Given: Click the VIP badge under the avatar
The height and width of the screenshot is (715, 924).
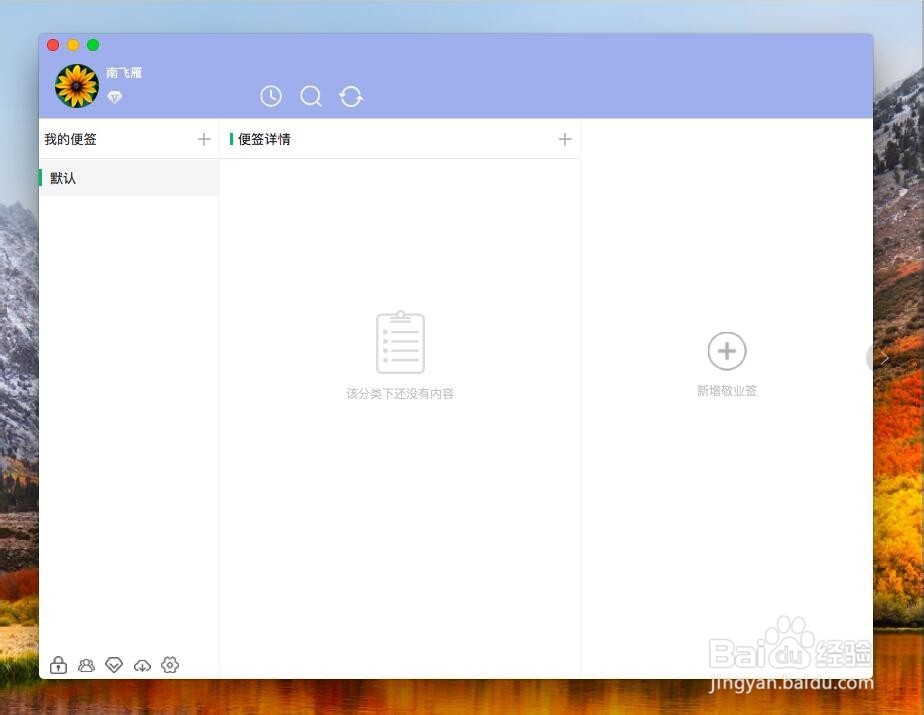Looking at the screenshot, I should tap(114, 97).
